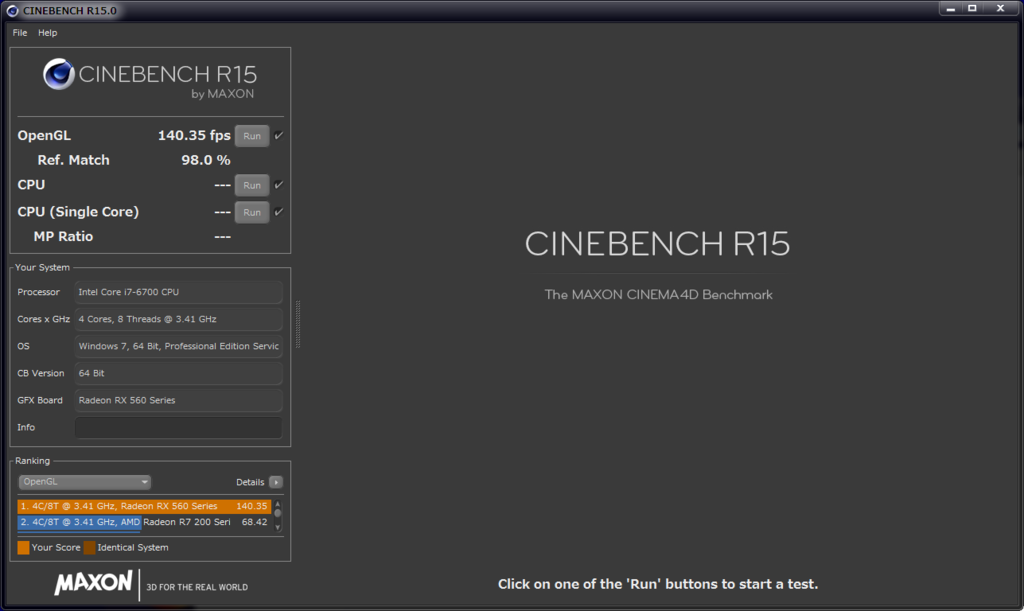Click the MAXON logo at the bottom
Viewport: 1024px width, 611px height.
tap(93, 583)
